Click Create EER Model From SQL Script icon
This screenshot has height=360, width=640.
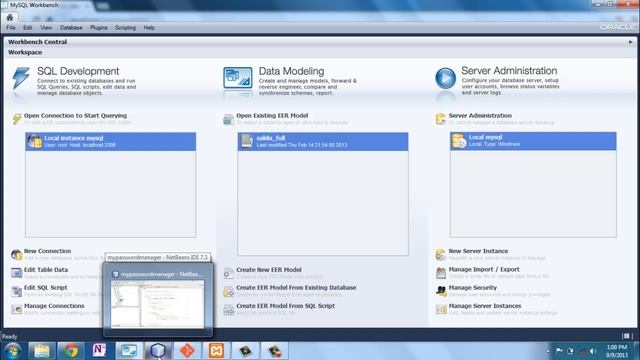point(229,309)
